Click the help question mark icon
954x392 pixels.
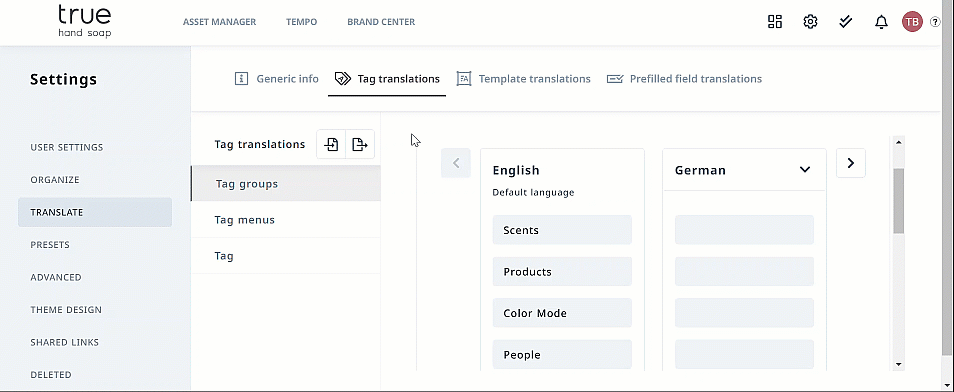(936, 22)
